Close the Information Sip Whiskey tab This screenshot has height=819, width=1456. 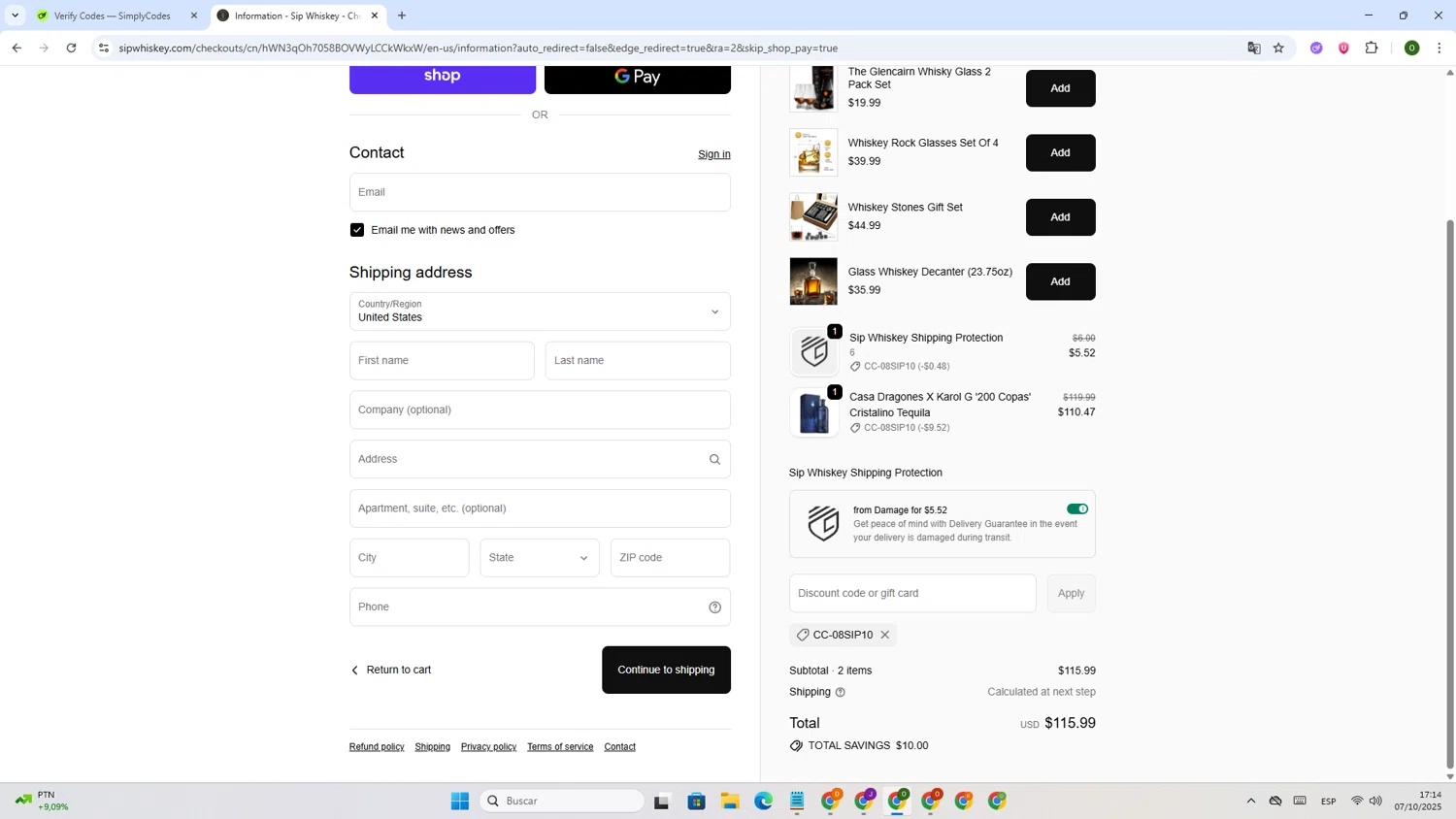[375, 16]
